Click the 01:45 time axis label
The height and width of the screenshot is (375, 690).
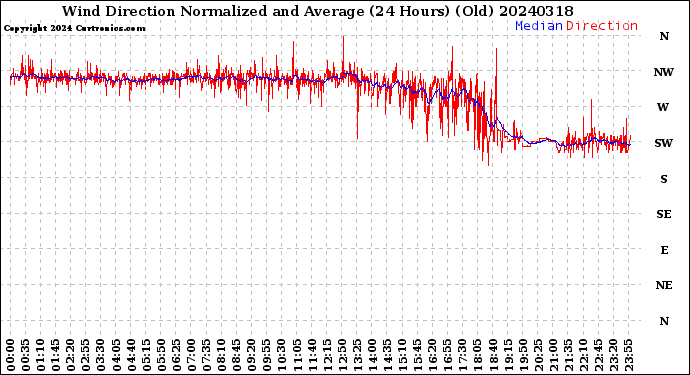click(56, 355)
